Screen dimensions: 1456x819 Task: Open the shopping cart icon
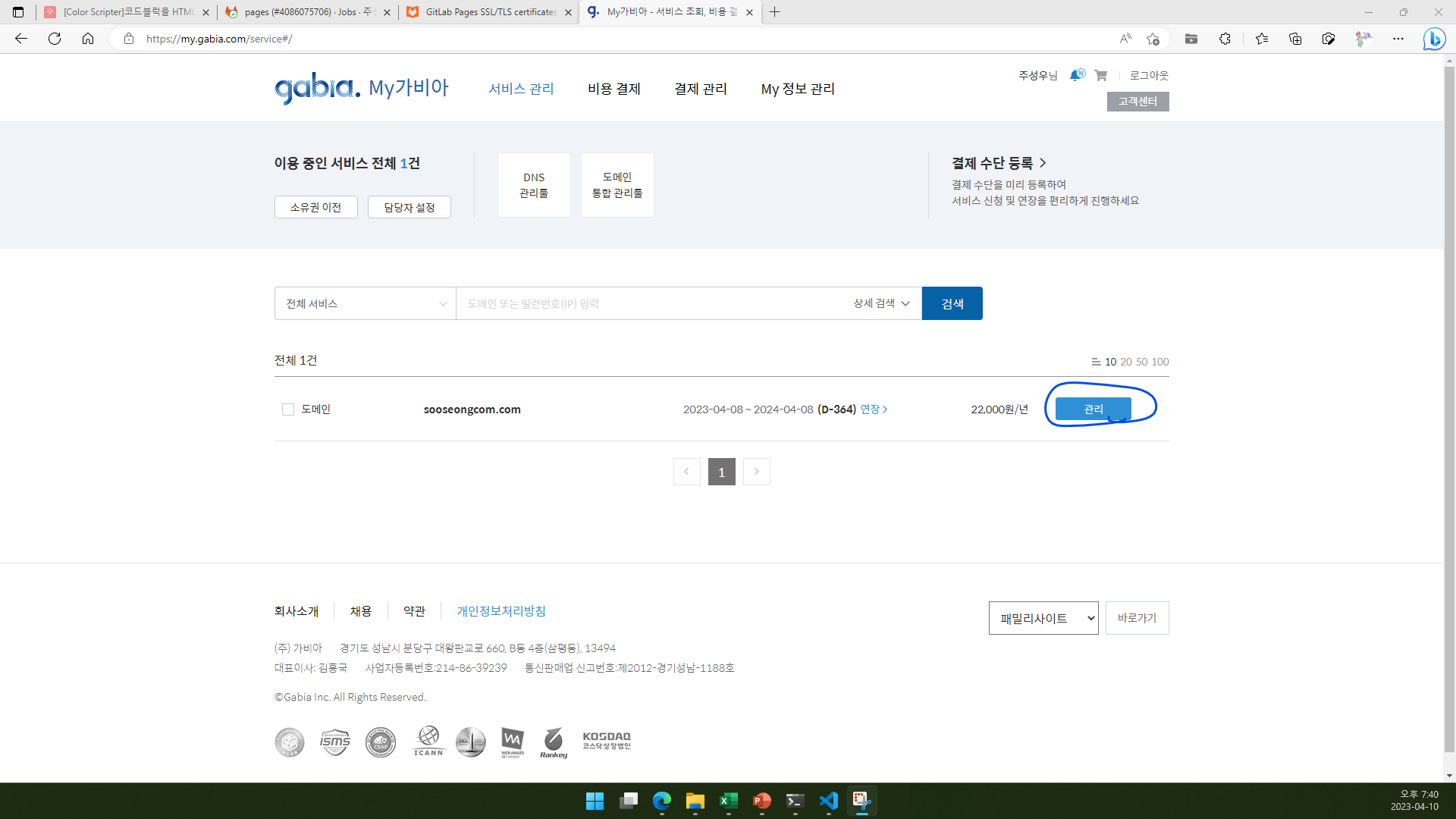coord(1101,75)
